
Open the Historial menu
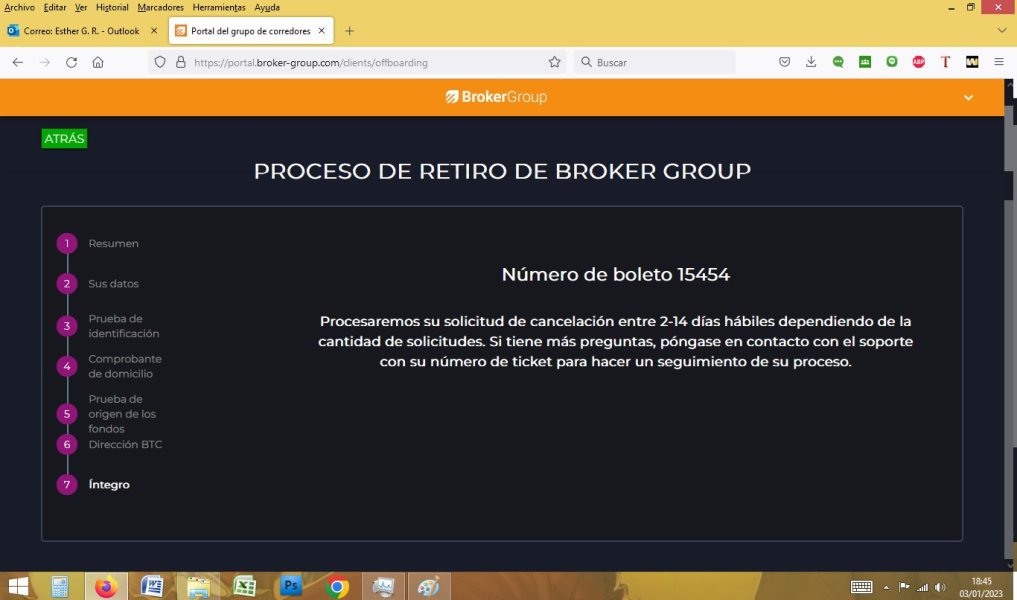112,7
